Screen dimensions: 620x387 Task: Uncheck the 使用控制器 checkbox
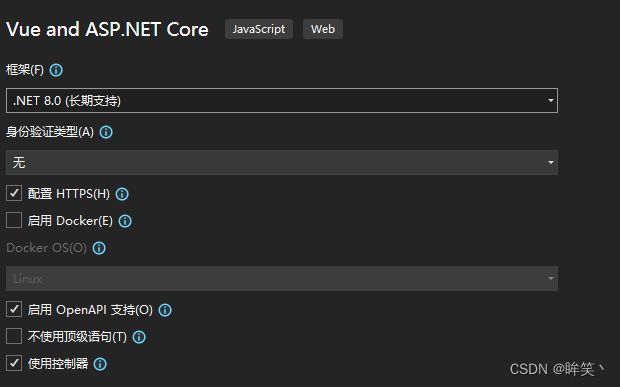(x=14, y=363)
